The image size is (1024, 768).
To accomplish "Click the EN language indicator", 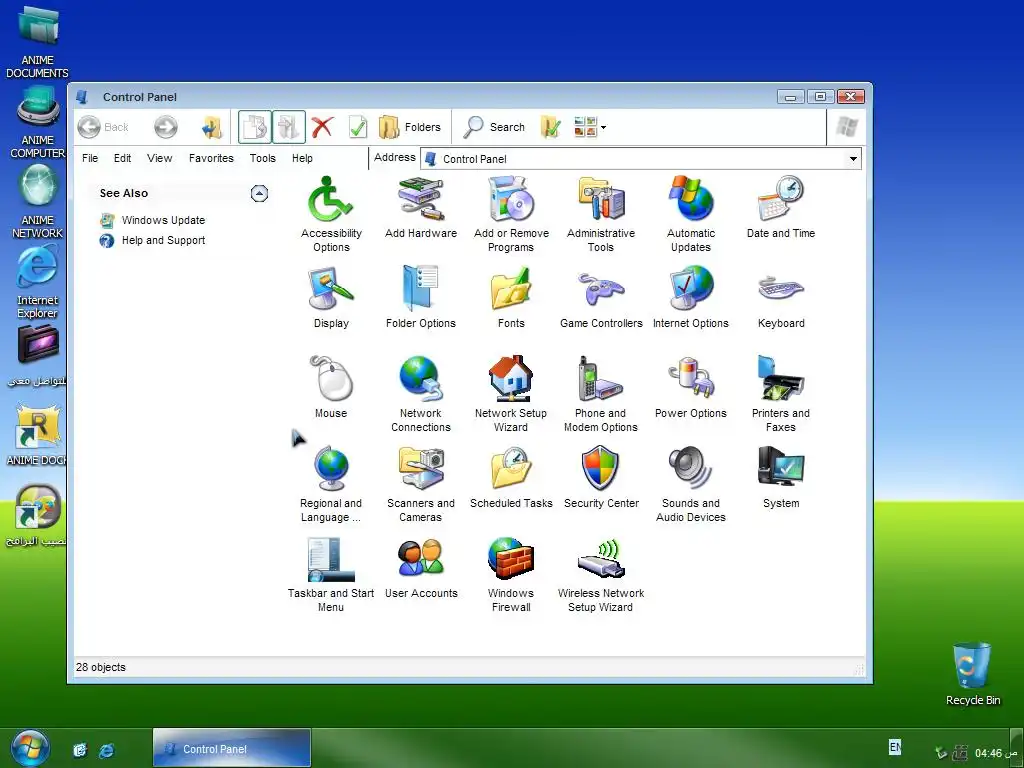I will click(895, 746).
